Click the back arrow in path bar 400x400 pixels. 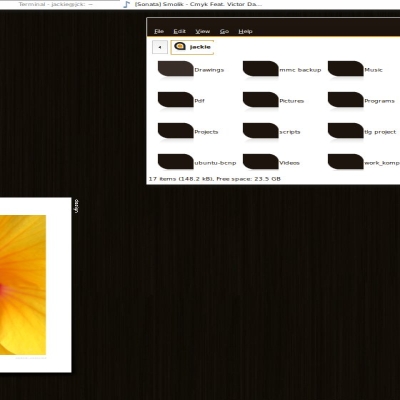[x=160, y=47]
